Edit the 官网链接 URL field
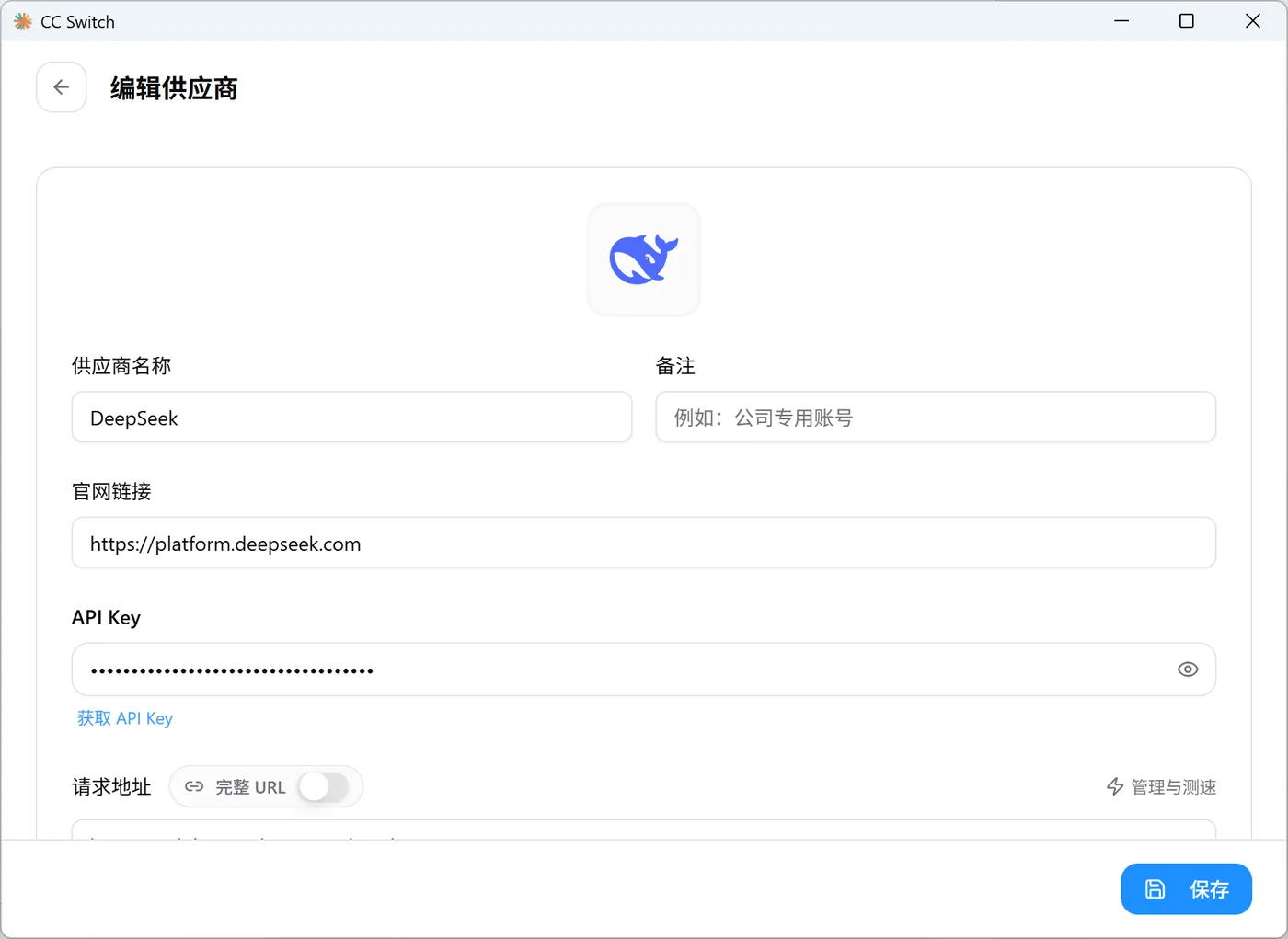 point(644,543)
